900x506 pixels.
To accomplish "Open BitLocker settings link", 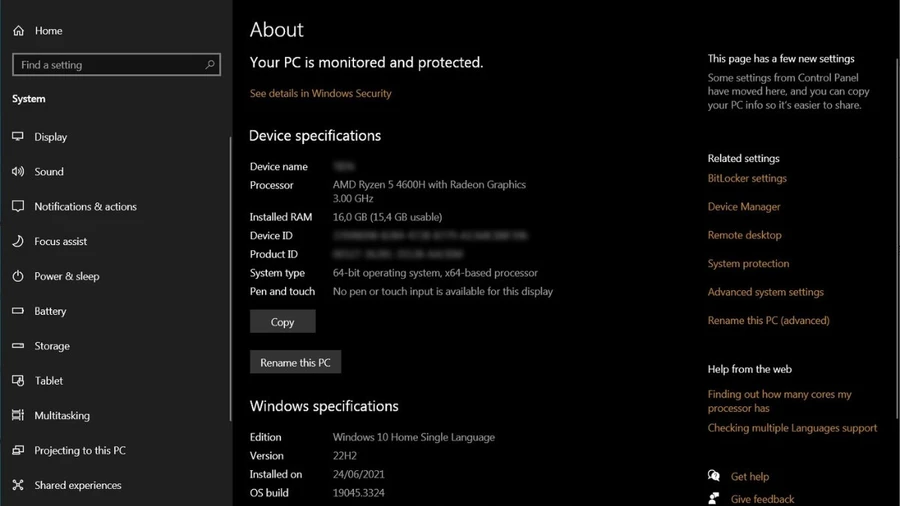I will (x=747, y=178).
